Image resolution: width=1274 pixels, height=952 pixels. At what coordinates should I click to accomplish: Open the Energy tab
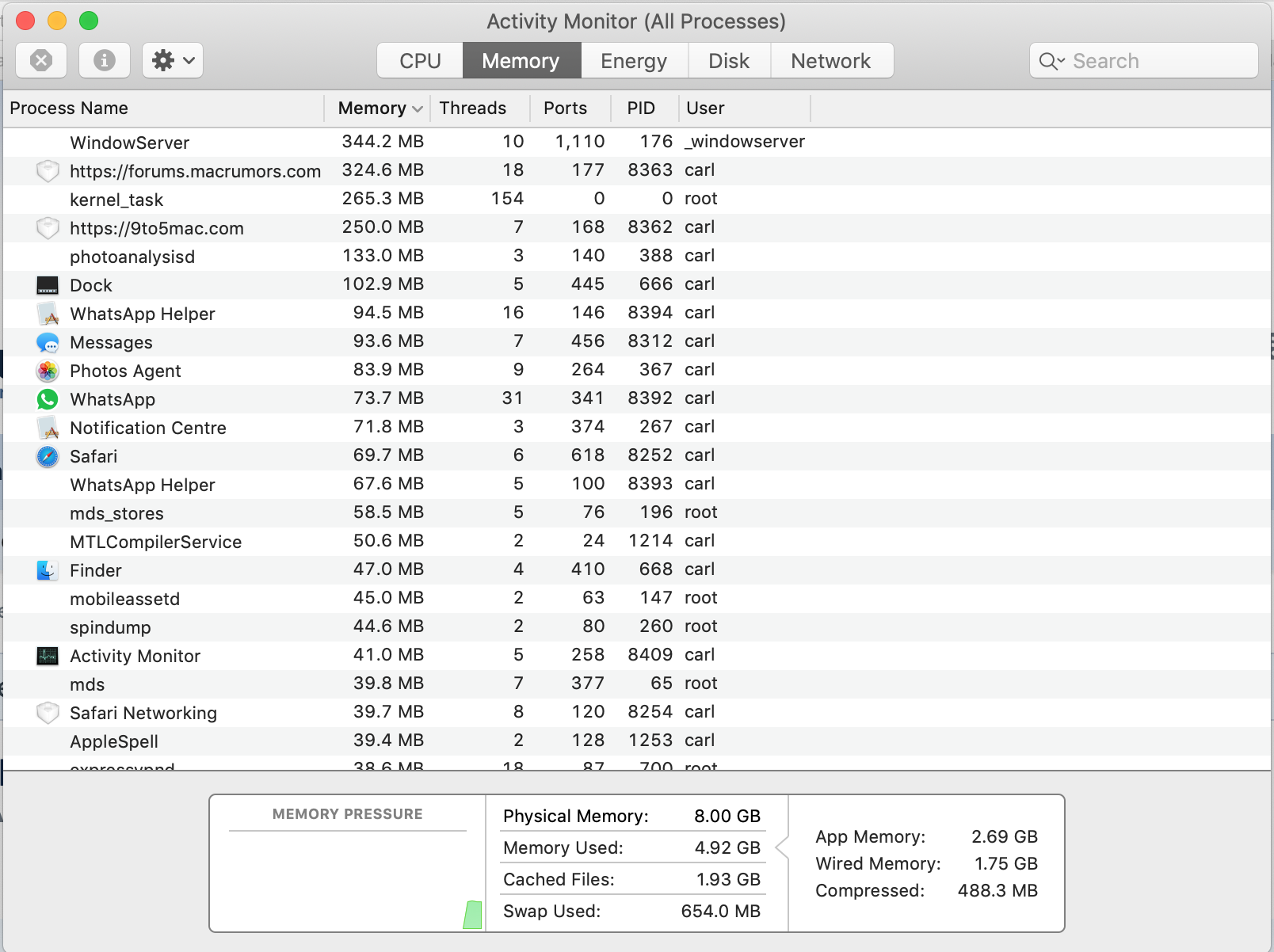tap(634, 61)
